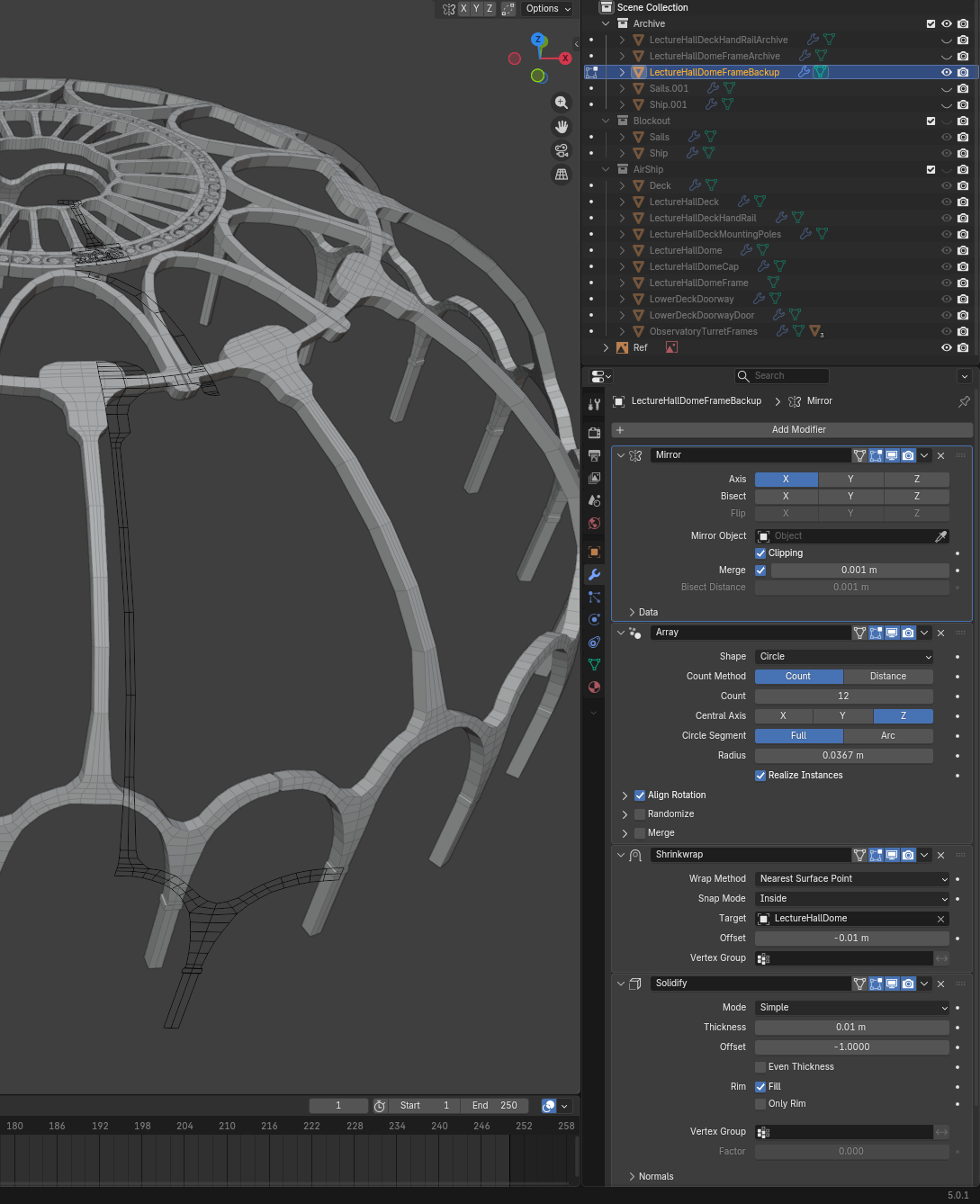
Task: Toggle Align Rotation checkbox
Action: tap(640, 795)
